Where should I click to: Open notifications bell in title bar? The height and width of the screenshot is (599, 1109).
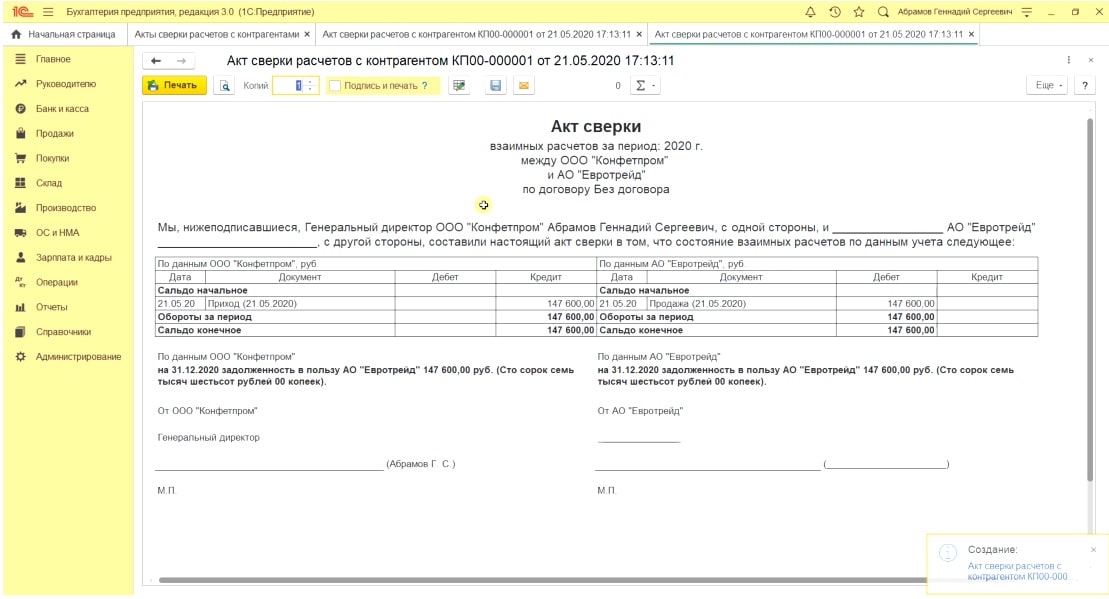coord(811,12)
